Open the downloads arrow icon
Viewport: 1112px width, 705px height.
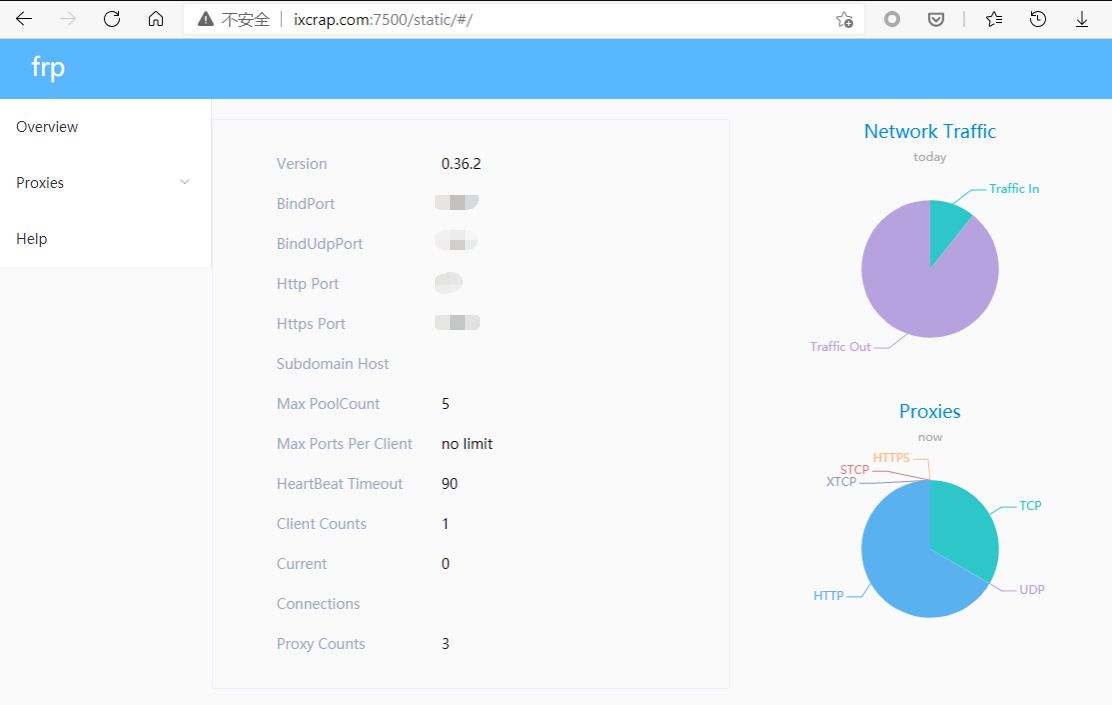(1082, 19)
